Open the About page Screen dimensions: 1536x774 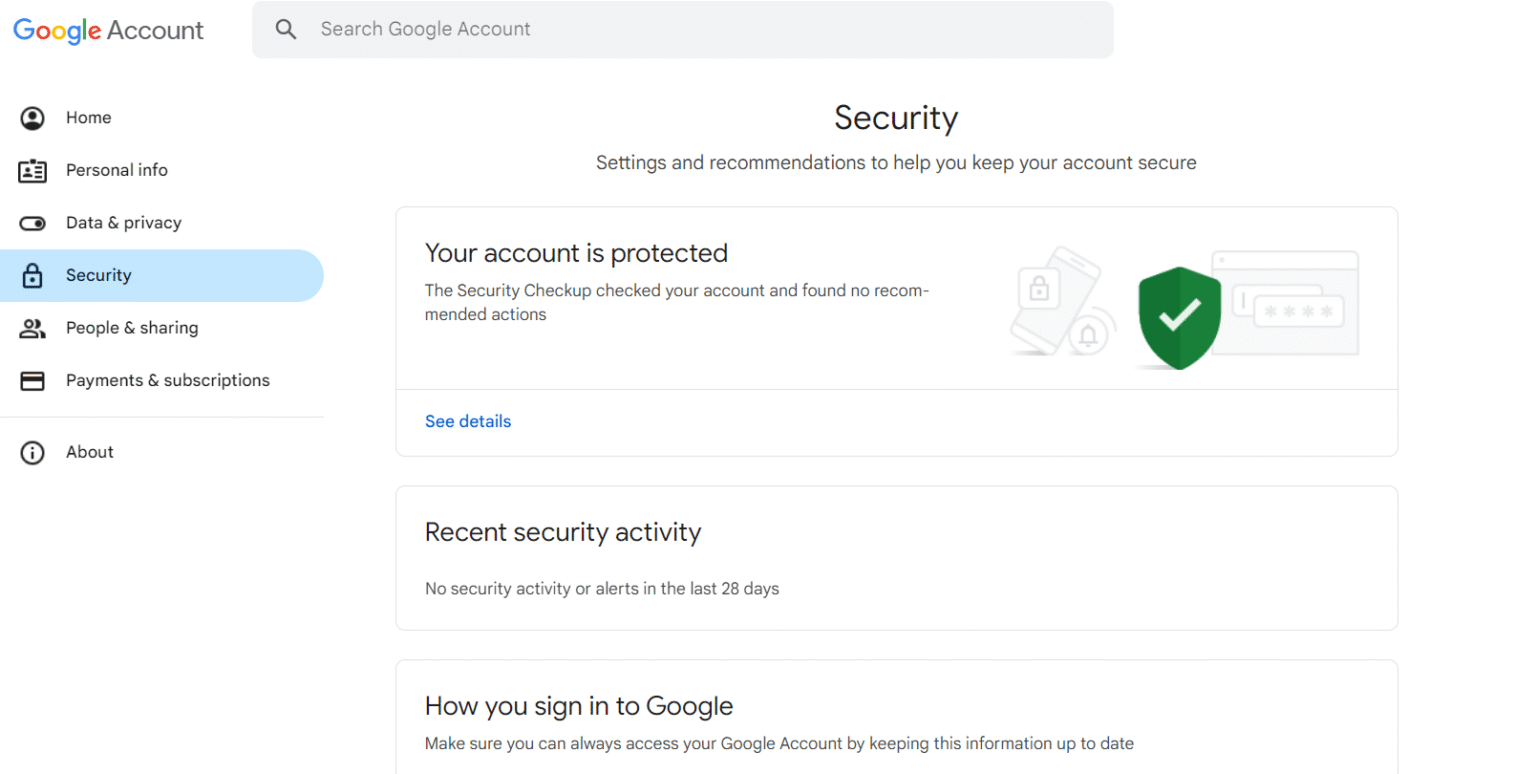coord(89,452)
